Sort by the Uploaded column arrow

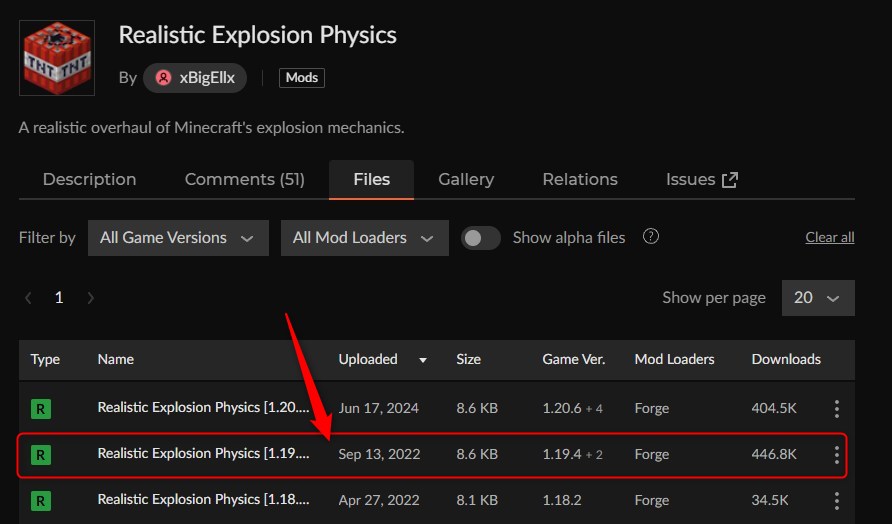tap(423, 360)
